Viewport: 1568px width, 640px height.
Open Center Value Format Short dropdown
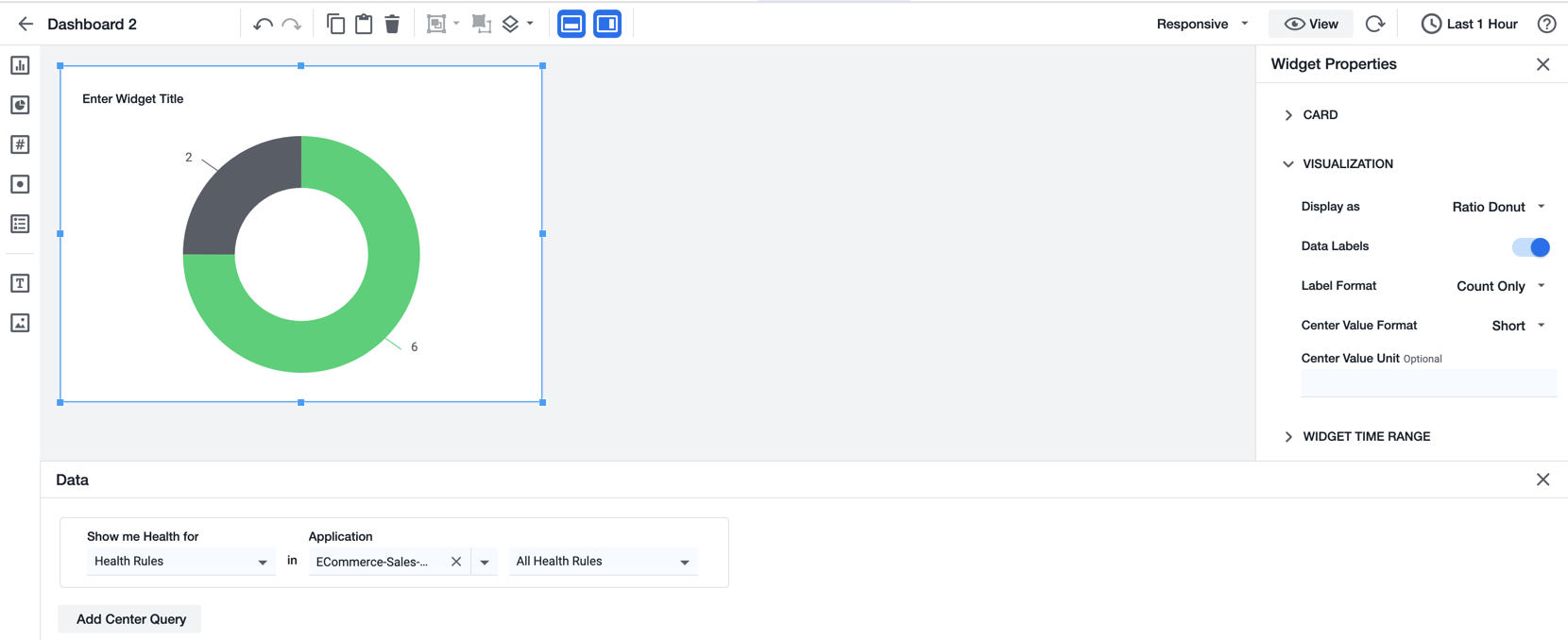[x=1518, y=326]
